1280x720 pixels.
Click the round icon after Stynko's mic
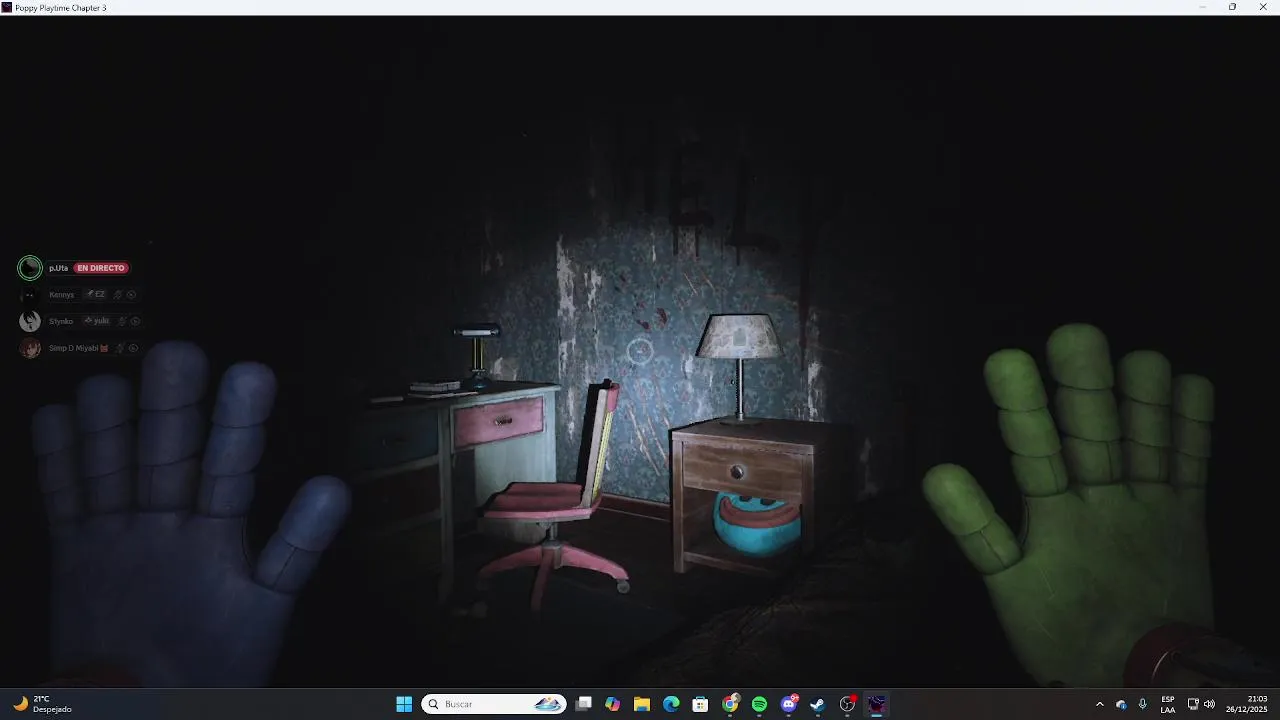pyautogui.click(x=135, y=321)
